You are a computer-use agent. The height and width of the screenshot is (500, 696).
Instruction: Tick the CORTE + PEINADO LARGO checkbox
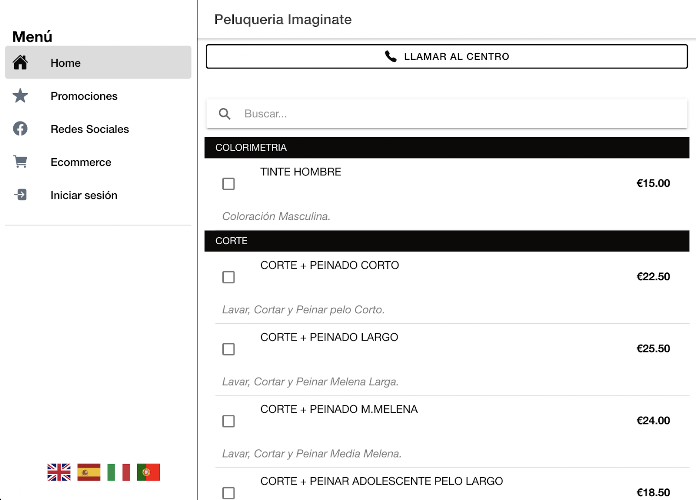pyautogui.click(x=229, y=349)
